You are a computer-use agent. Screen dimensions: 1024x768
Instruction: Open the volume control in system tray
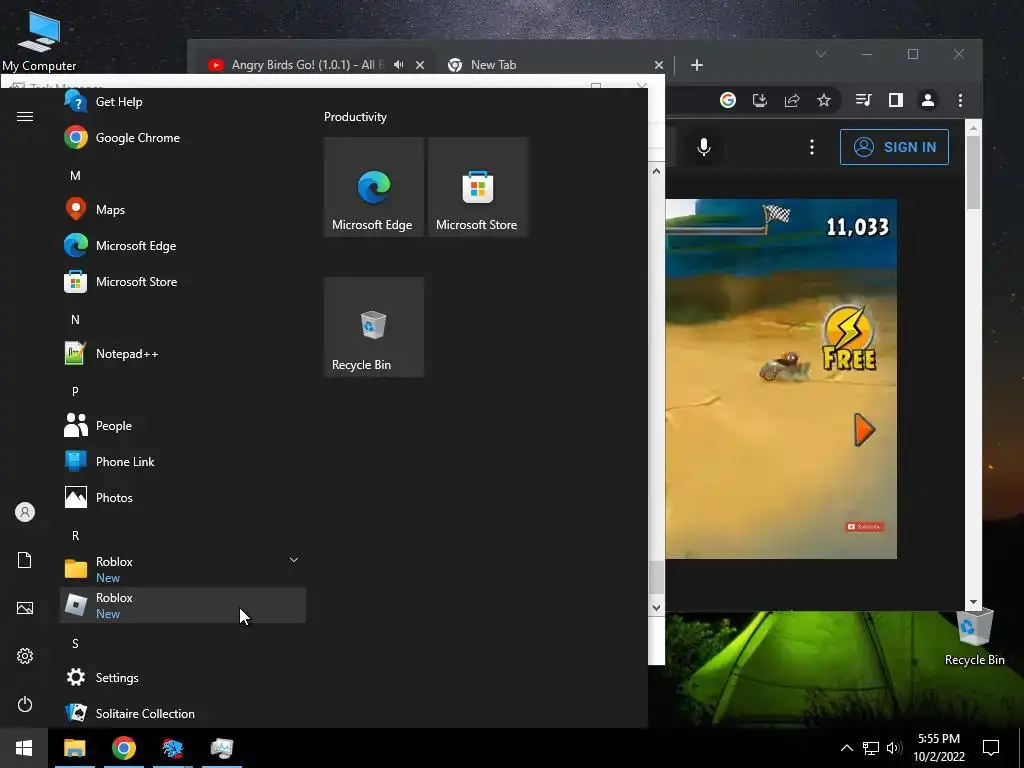click(894, 748)
